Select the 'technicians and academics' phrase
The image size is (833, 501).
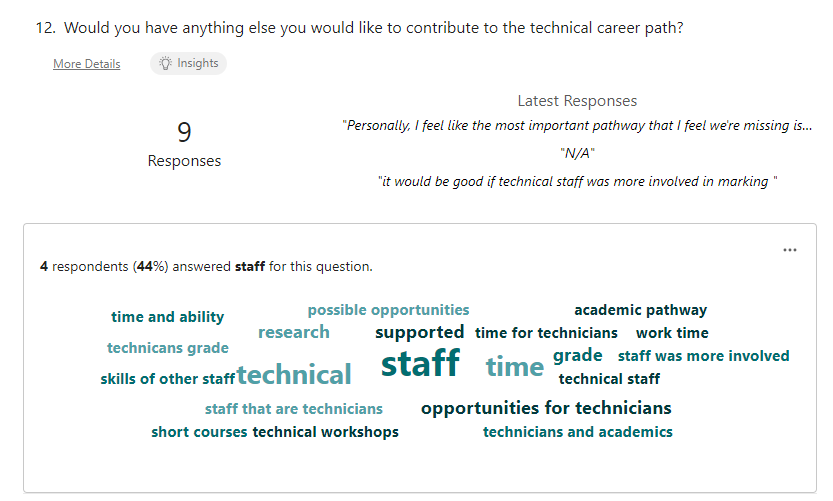[577, 432]
